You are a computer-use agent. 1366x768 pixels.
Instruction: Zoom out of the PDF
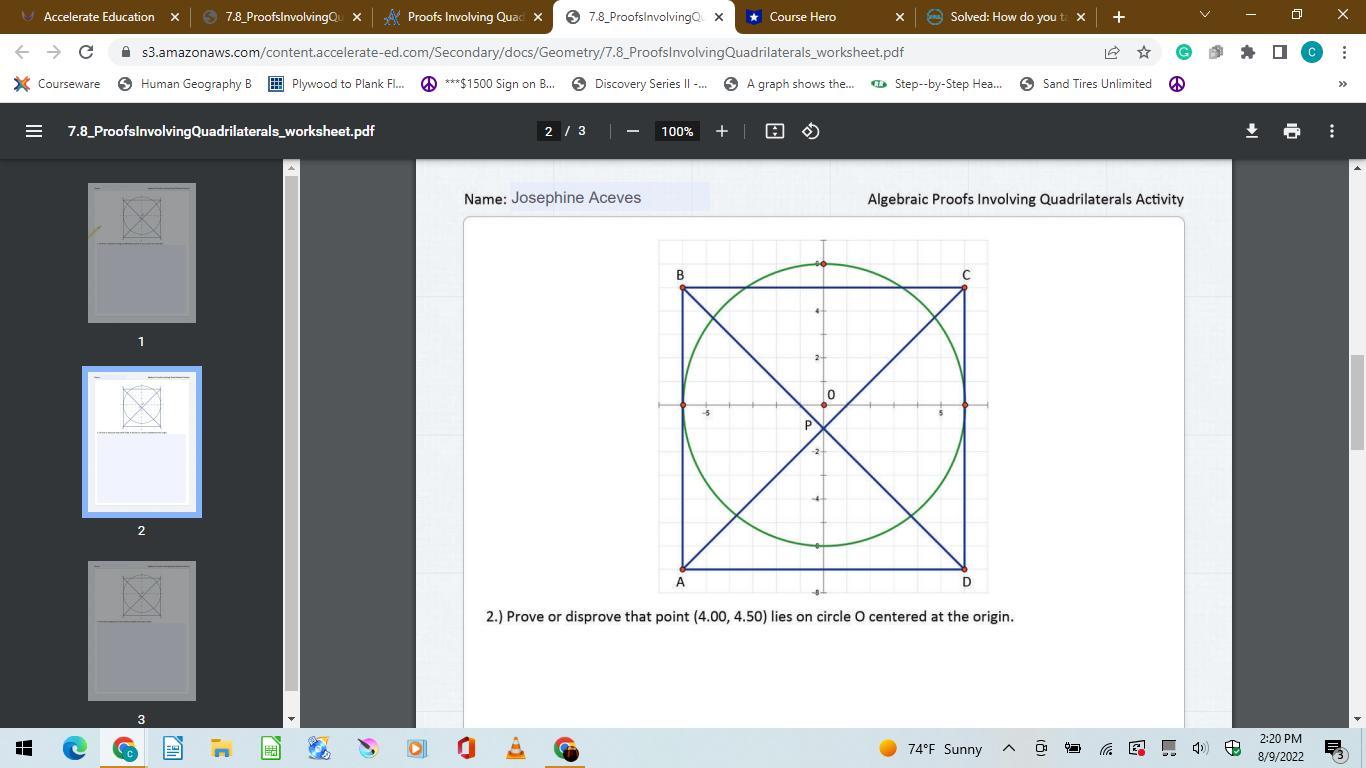coord(632,131)
